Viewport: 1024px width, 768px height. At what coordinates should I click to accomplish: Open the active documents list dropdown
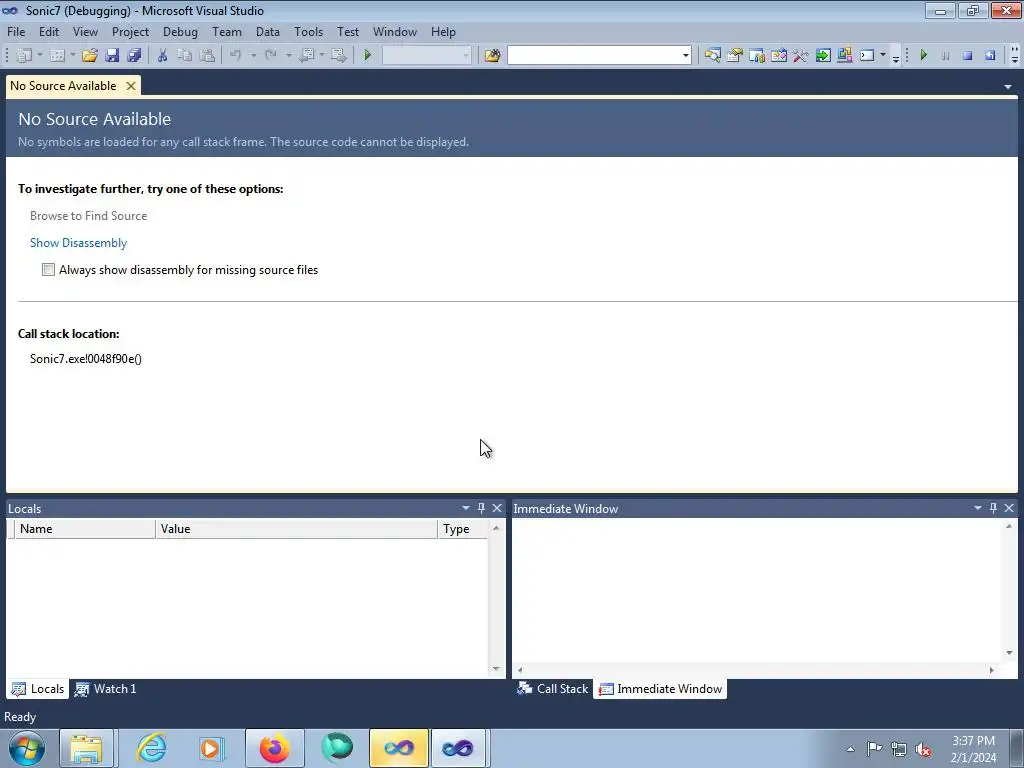pyautogui.click(x=1008, y=86)
